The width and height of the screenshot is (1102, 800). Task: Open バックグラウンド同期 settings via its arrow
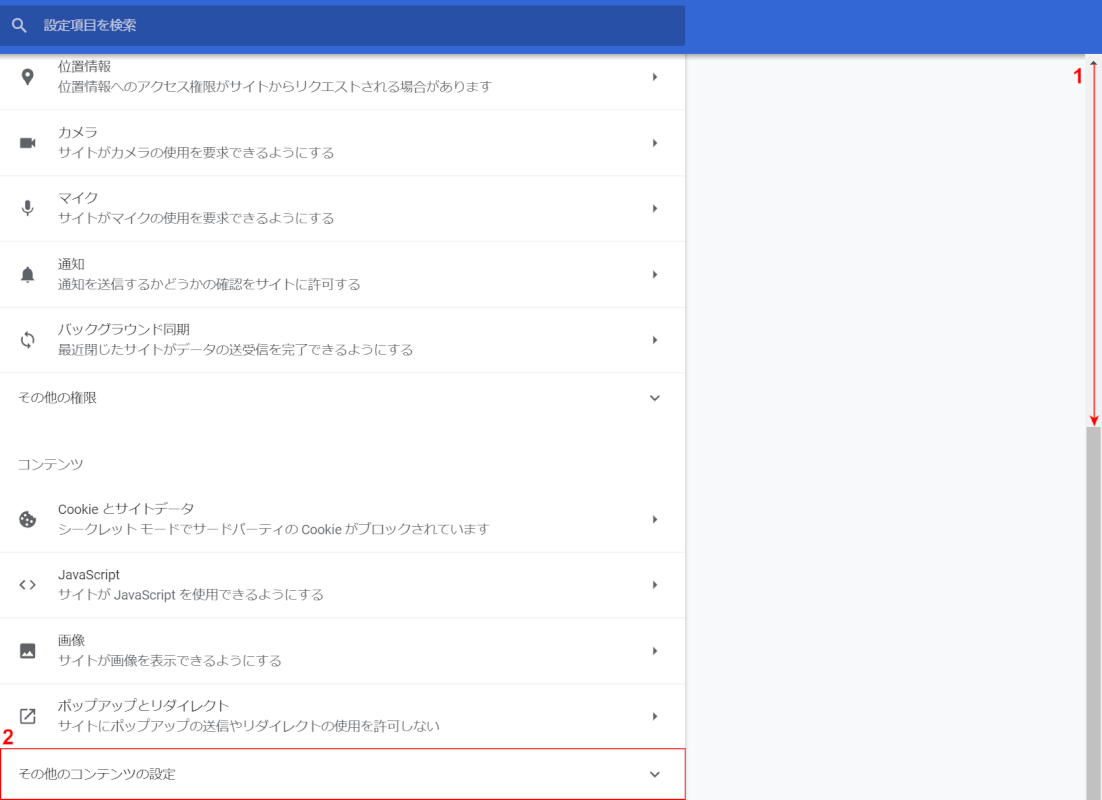(x=654, y=340)
